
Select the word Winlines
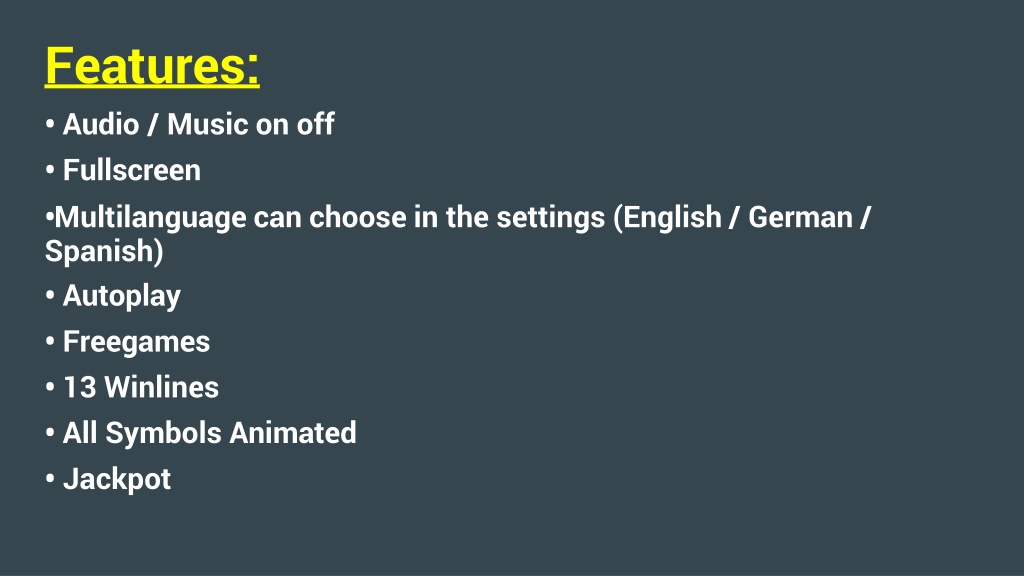[x=161, y=387]
